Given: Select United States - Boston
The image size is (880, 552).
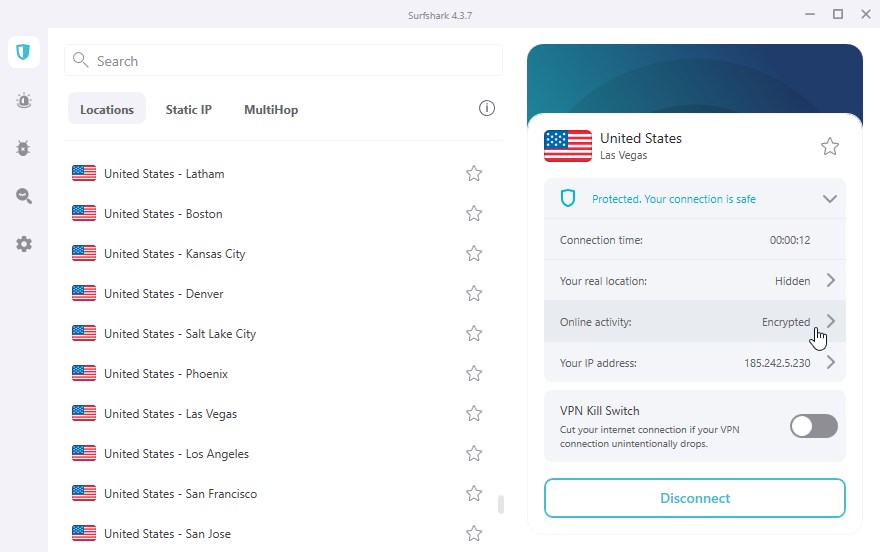Looking at the screenshot, I should pos(283,214).
